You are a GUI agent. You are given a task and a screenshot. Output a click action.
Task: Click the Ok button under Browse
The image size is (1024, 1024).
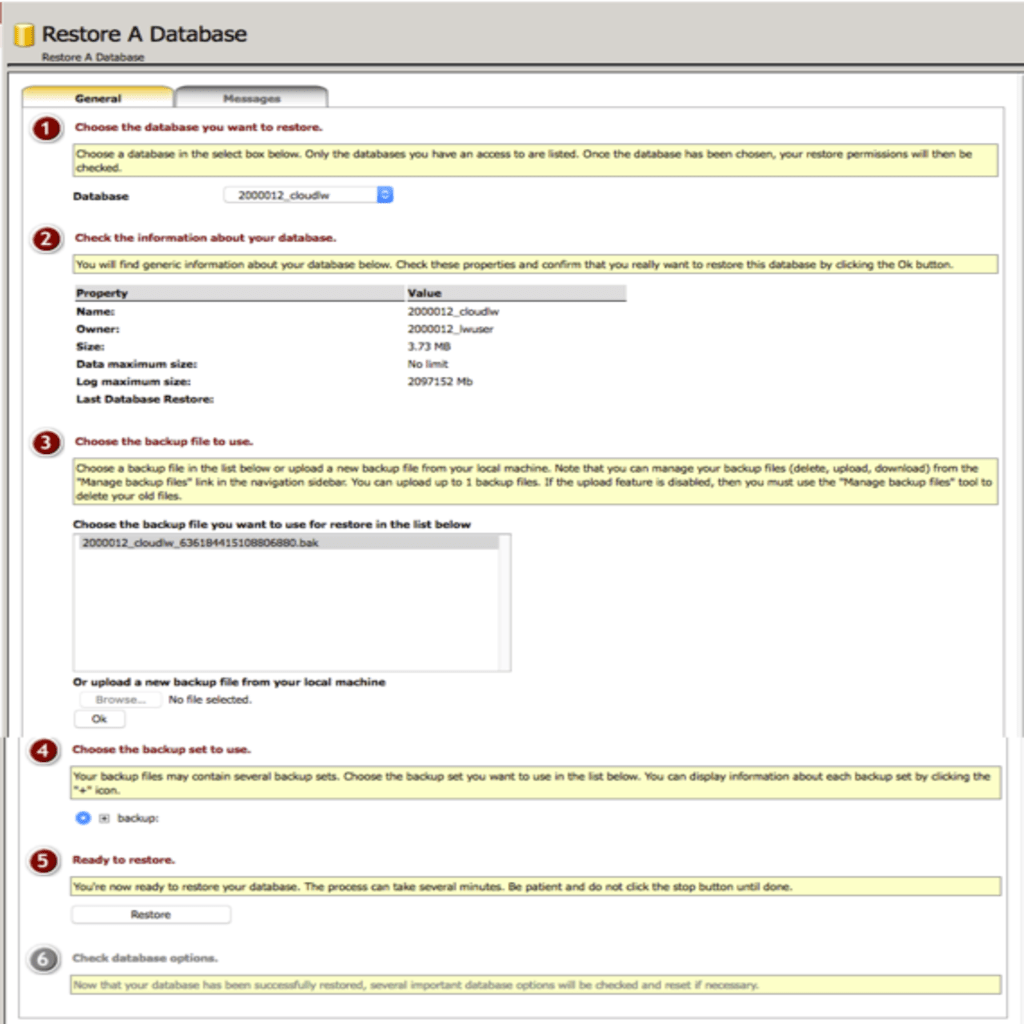[99, 718]
